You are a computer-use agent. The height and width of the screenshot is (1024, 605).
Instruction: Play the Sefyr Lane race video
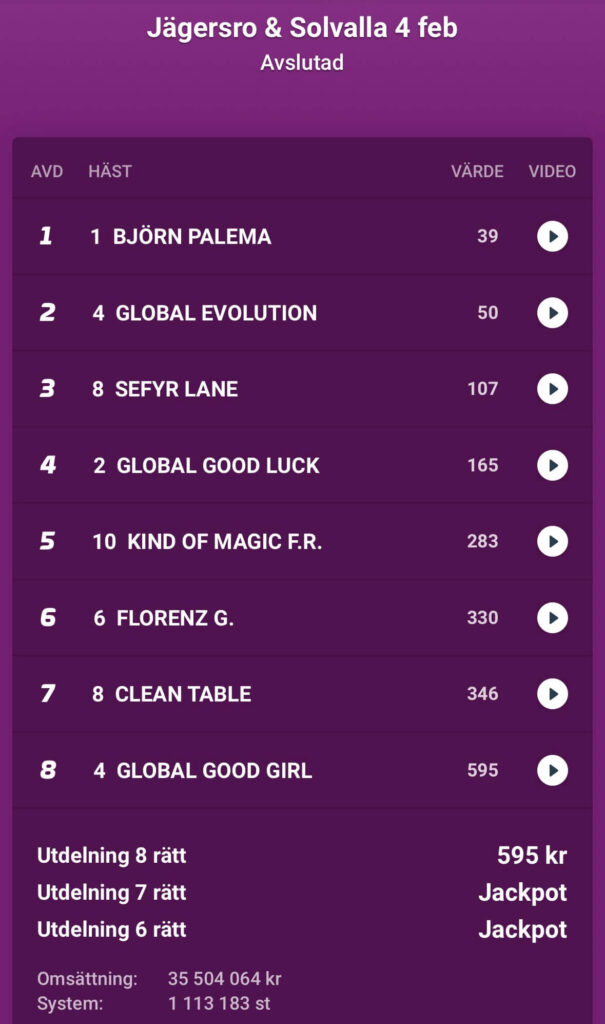pyautogui.click(x=552, y=389)
